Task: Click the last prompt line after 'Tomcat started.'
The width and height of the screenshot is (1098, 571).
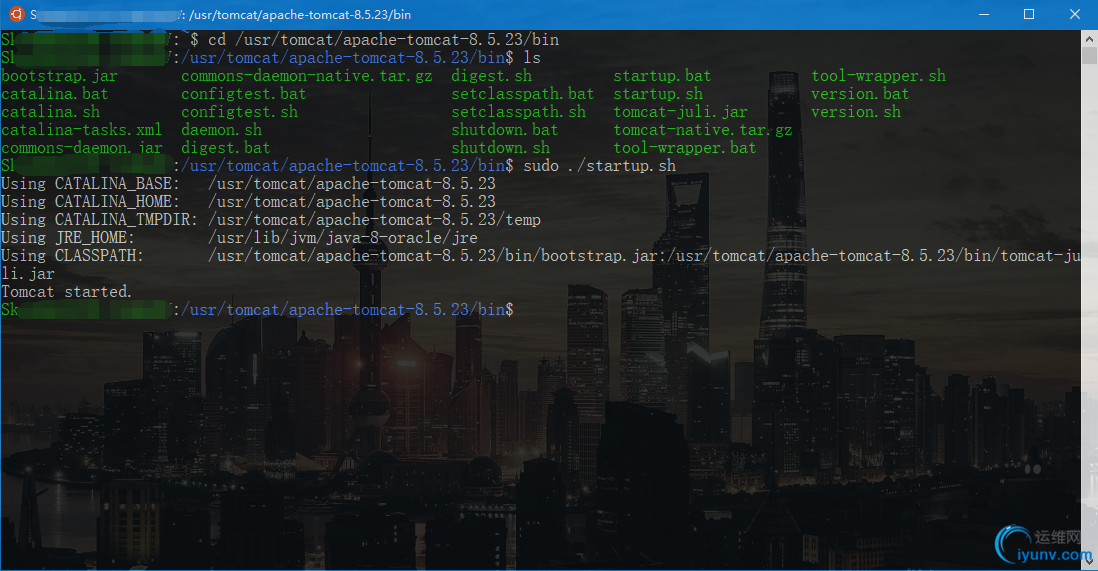Action: pyautogui.click(x=257, y=310)
